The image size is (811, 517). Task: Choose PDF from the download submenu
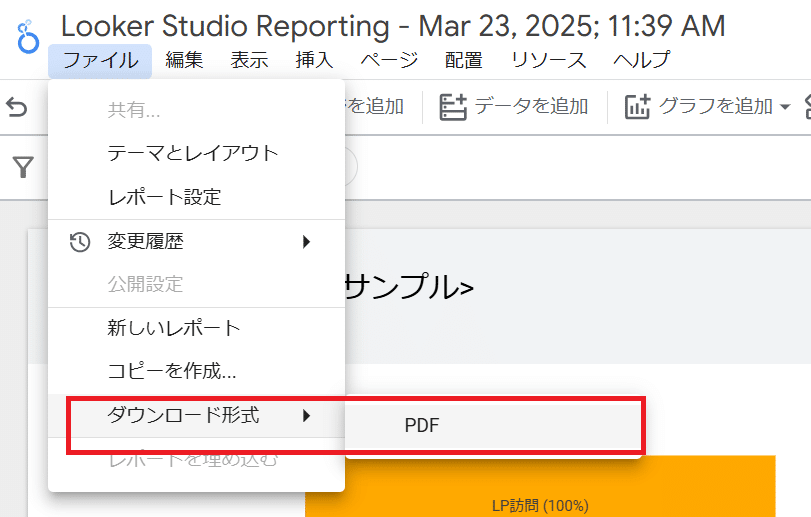[493, 425]
